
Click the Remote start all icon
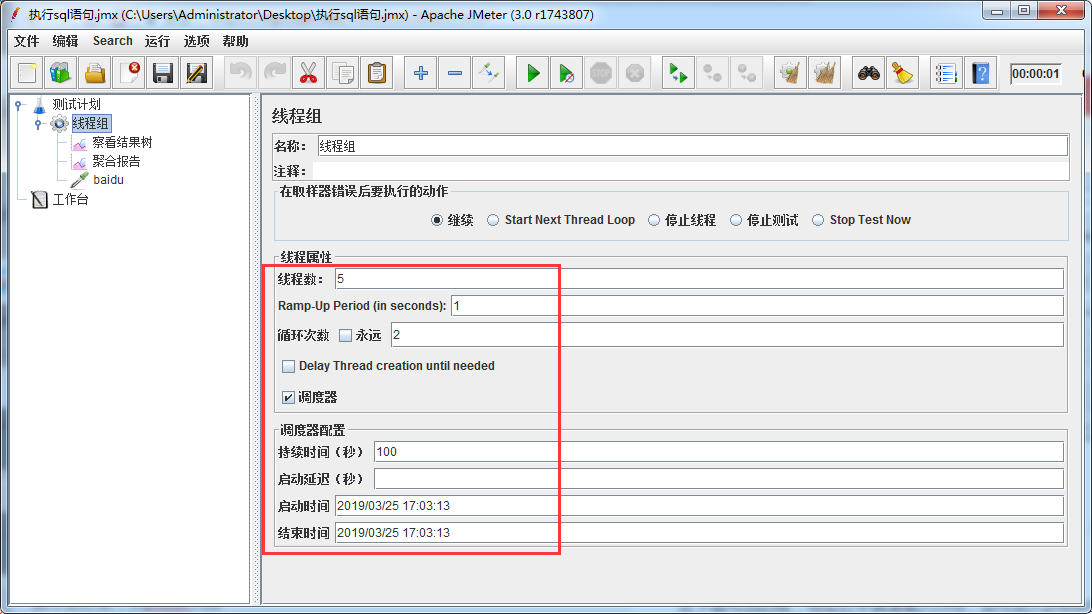(678, 73)
